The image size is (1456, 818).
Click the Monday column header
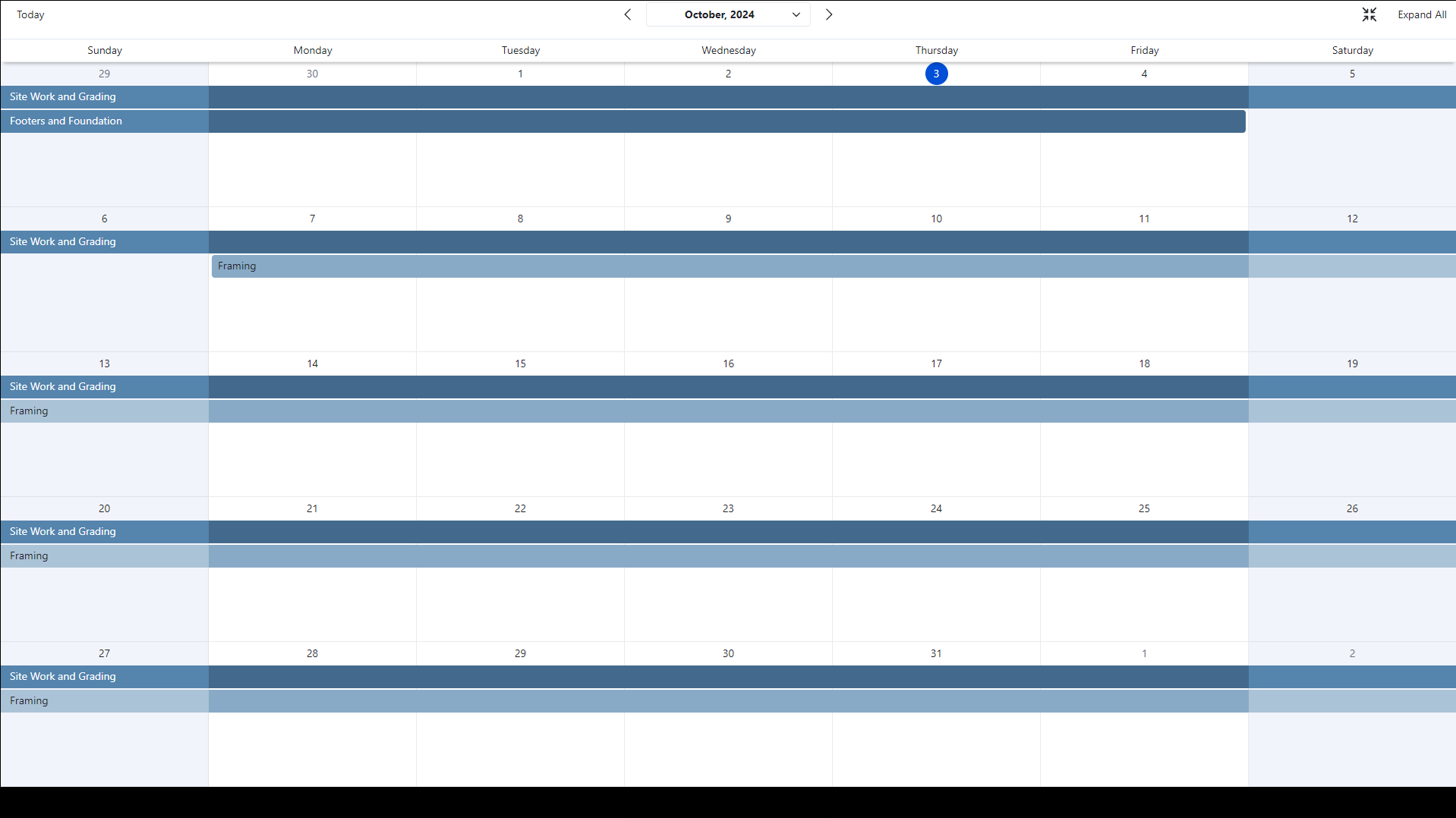313,50
